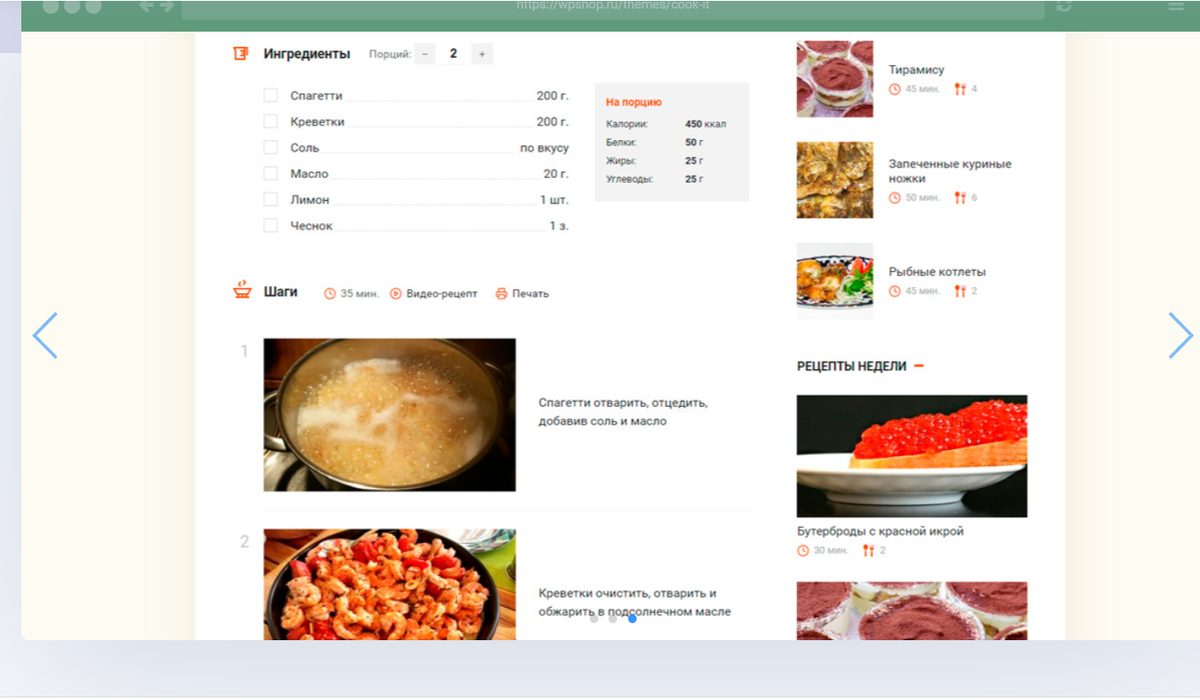The width and height of the screenshot is (1200, 700).
Task: Click servings icon under Бутерброды с красной икрой
Action: (868, 551)
